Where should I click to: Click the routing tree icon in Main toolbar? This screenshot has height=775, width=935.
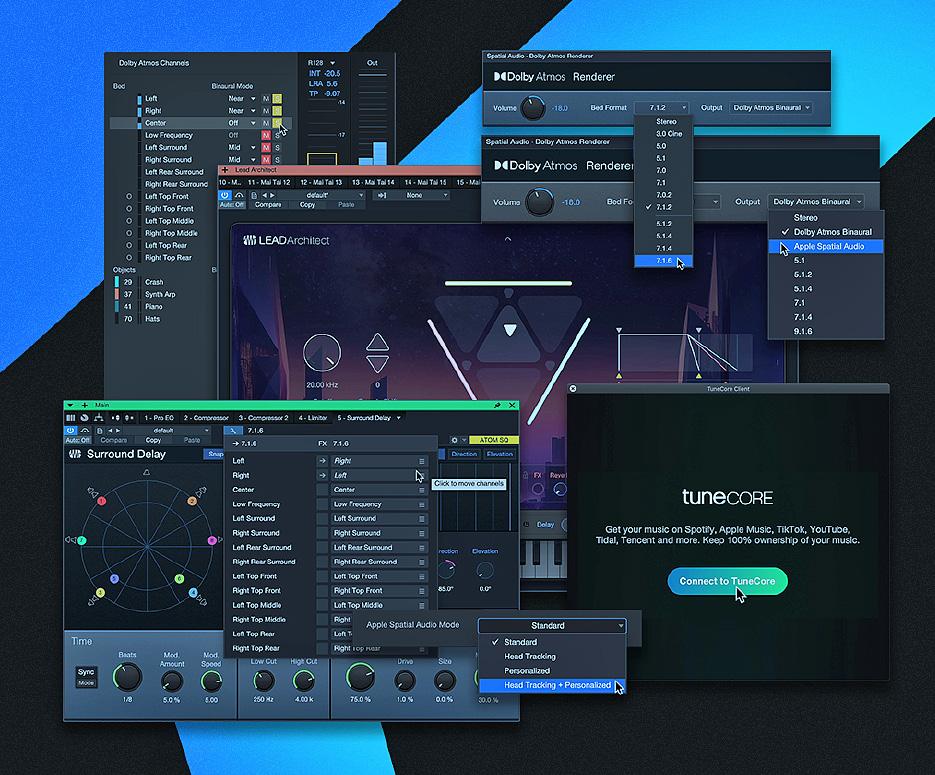pos(99,418)
